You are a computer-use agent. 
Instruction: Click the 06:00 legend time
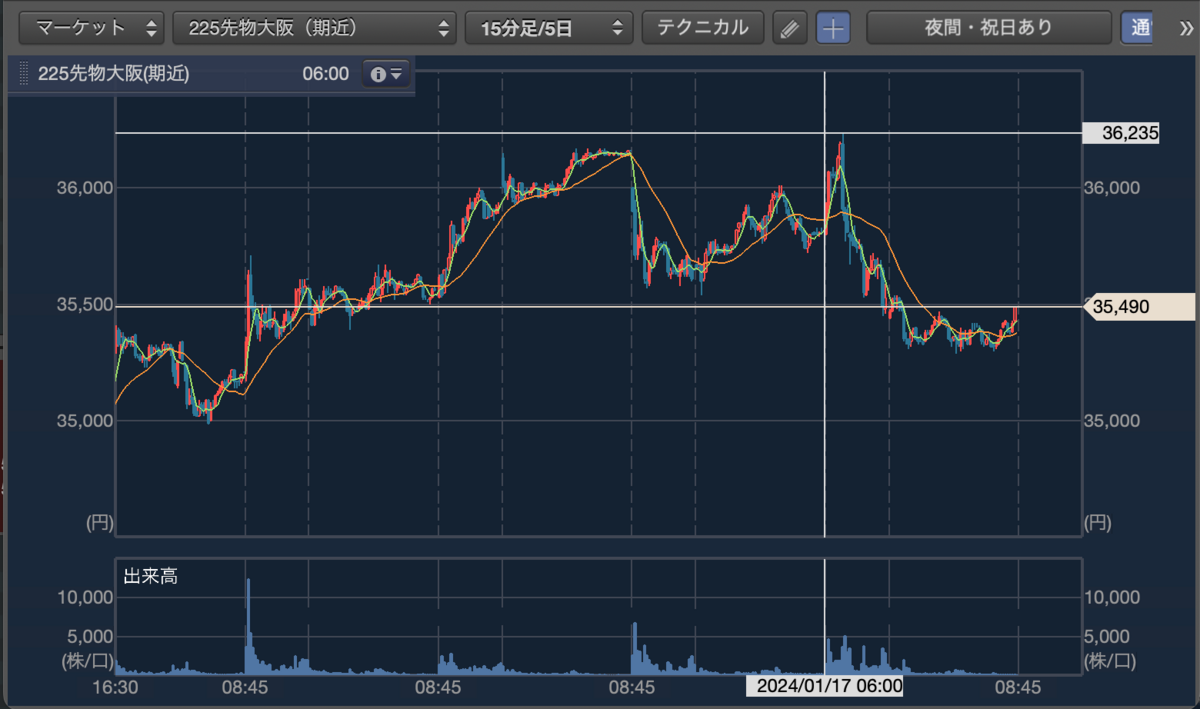pos(325,74)
